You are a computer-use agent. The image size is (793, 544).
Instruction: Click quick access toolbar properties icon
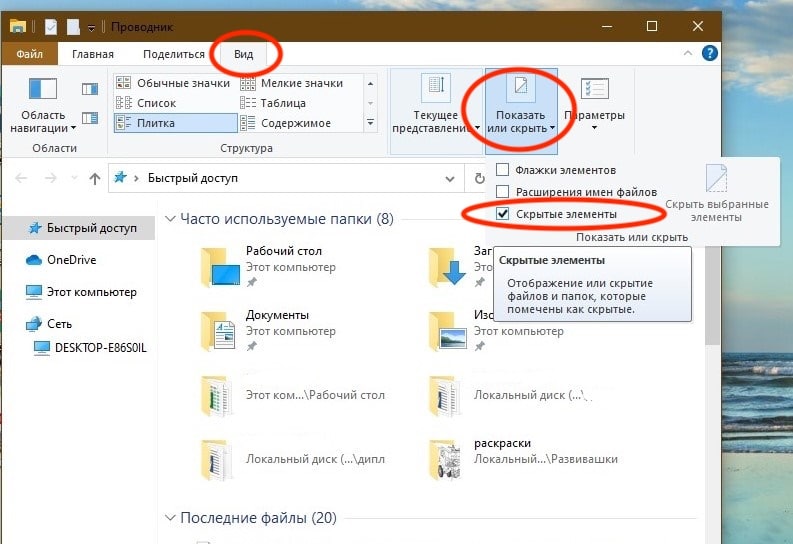[x=51, y=27]
